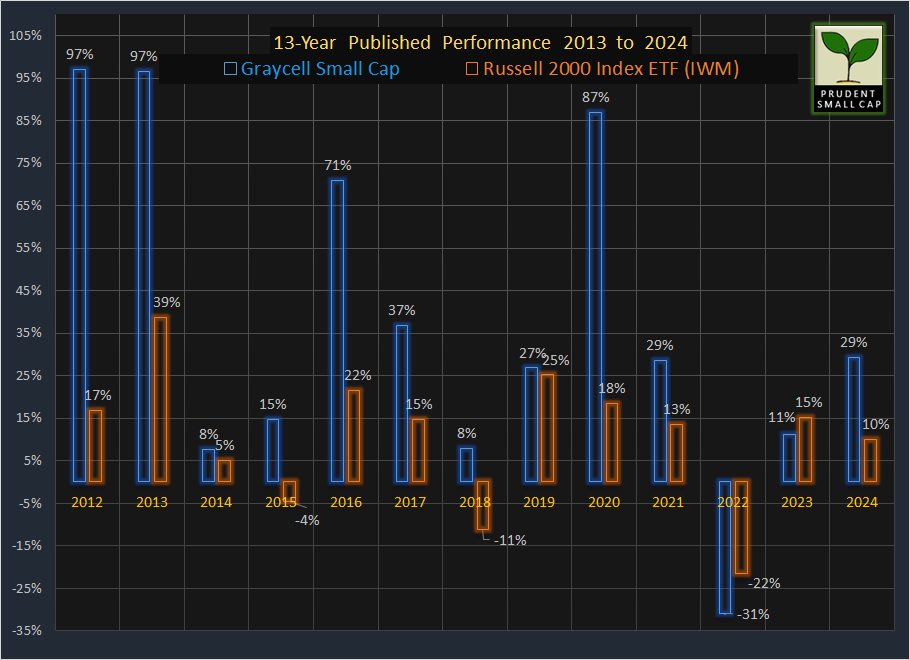Click the '2013' x-axis year label
The width and height of the screenshot is (910, 660).
[152, 502]
